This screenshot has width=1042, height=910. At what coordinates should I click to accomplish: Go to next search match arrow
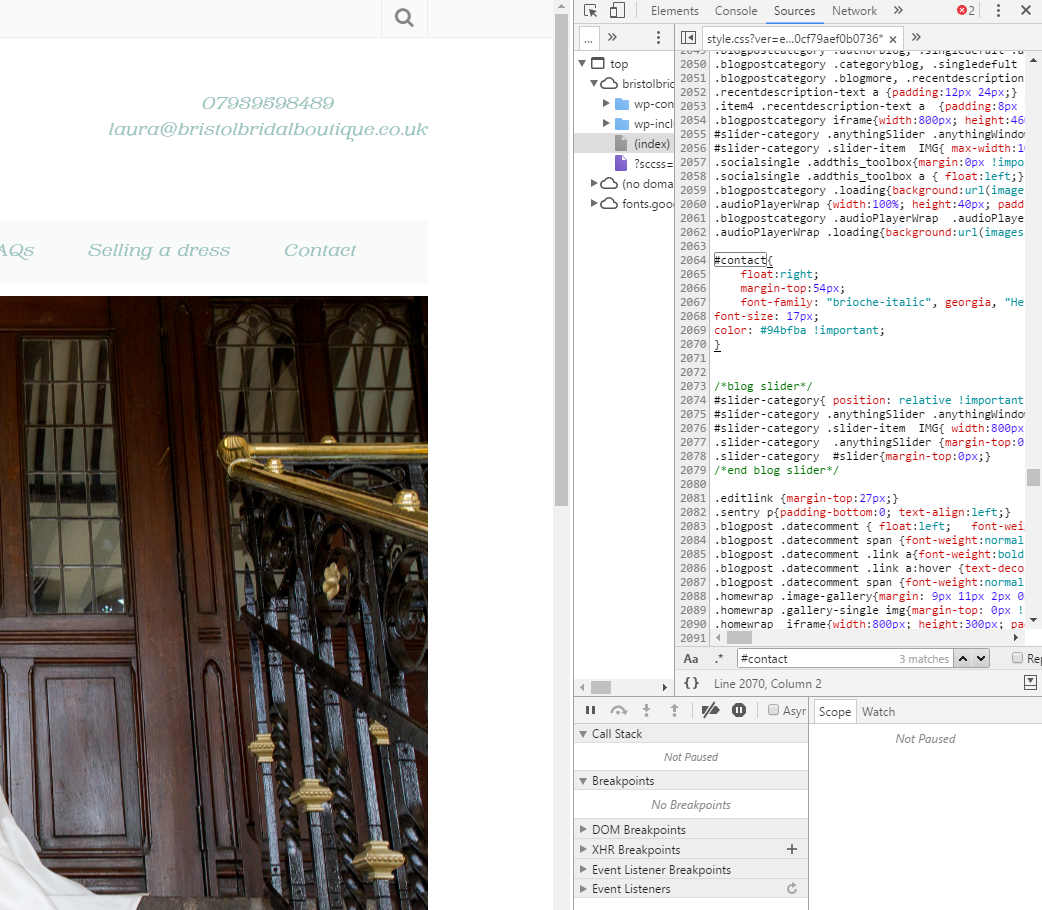pos(981,659)
